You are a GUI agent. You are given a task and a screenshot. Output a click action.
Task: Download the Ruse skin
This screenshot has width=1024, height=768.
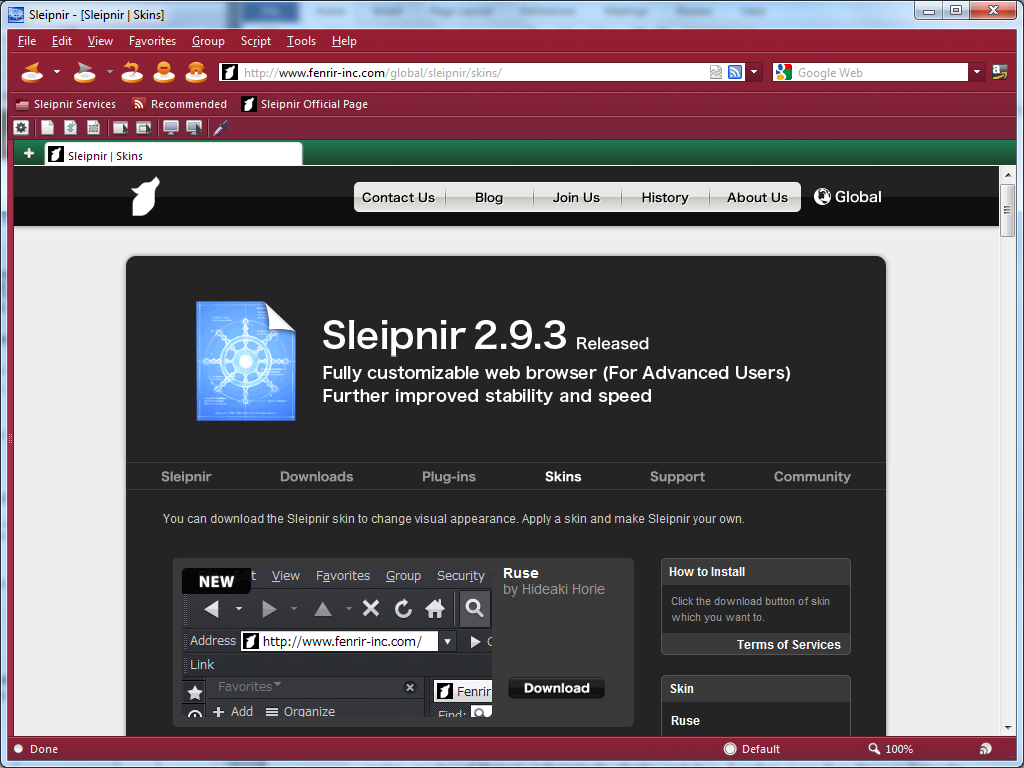pos(556,687)
